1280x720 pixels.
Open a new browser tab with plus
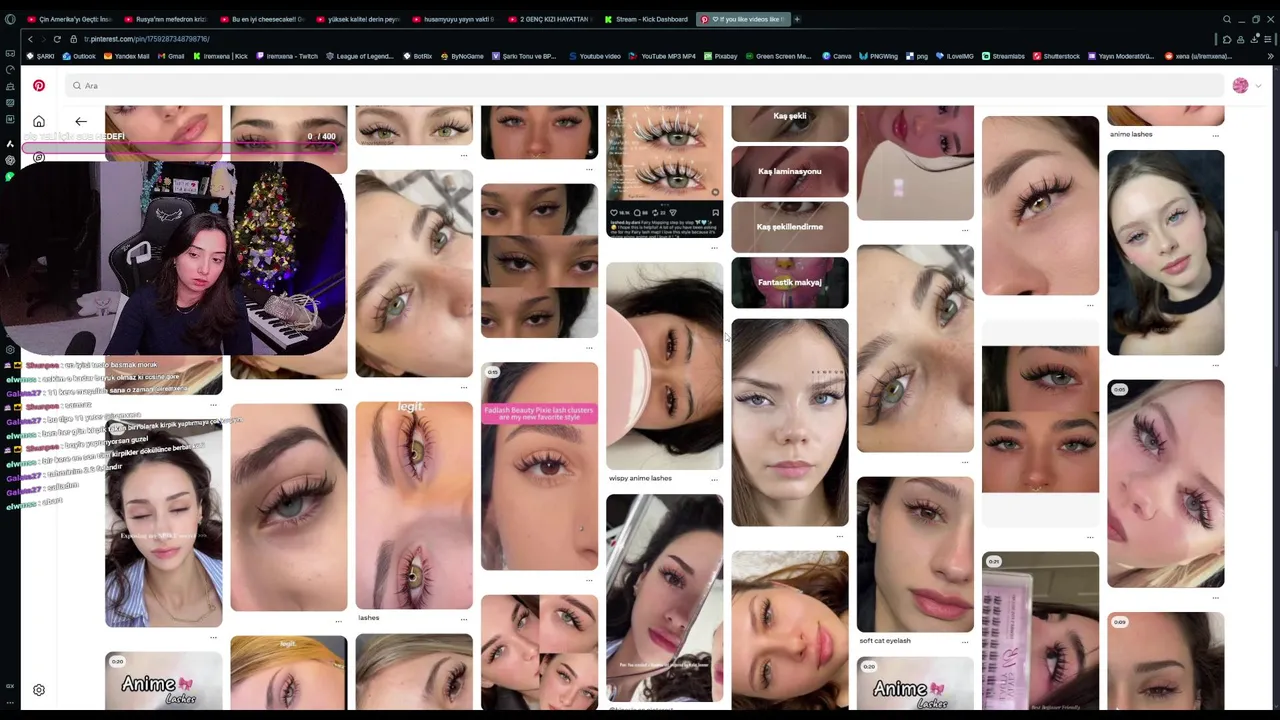[x=797, y=19]
